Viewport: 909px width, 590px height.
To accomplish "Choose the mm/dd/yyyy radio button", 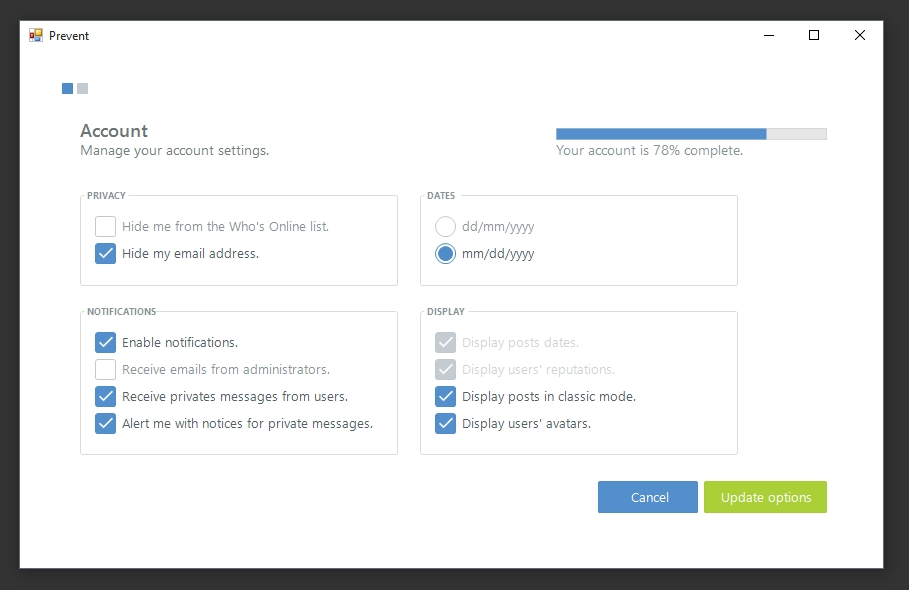I will tap(446, 254).
